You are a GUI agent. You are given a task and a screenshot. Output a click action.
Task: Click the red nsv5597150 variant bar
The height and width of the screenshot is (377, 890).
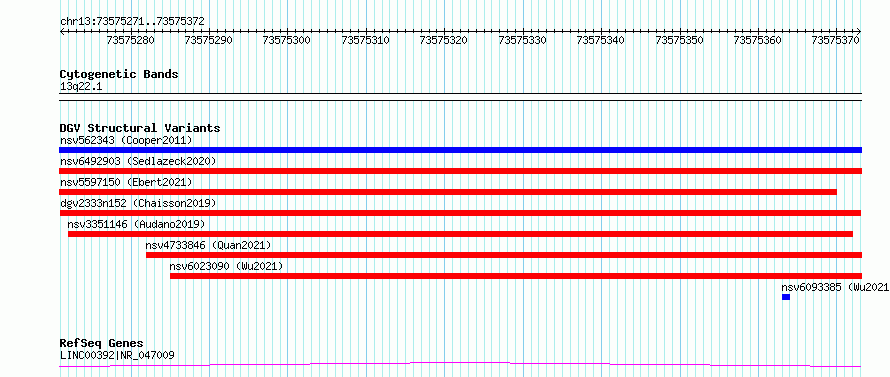point(448,192)
